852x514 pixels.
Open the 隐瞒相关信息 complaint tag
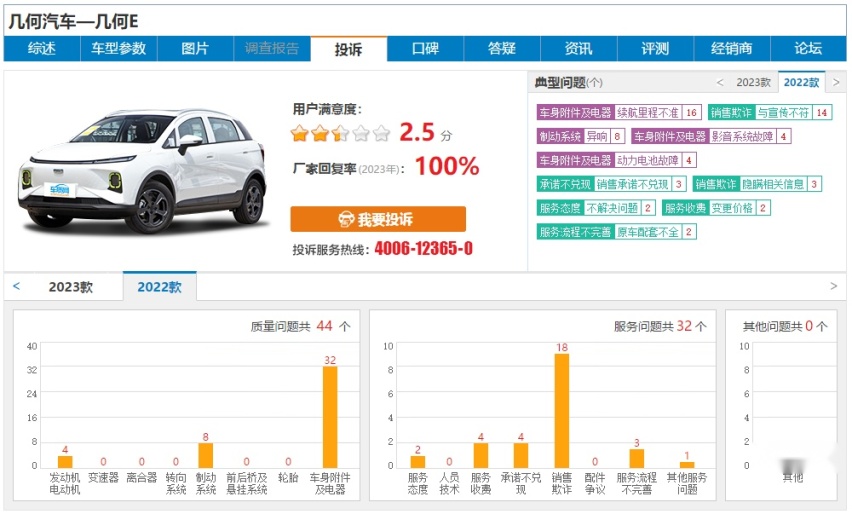coord(757,184)
